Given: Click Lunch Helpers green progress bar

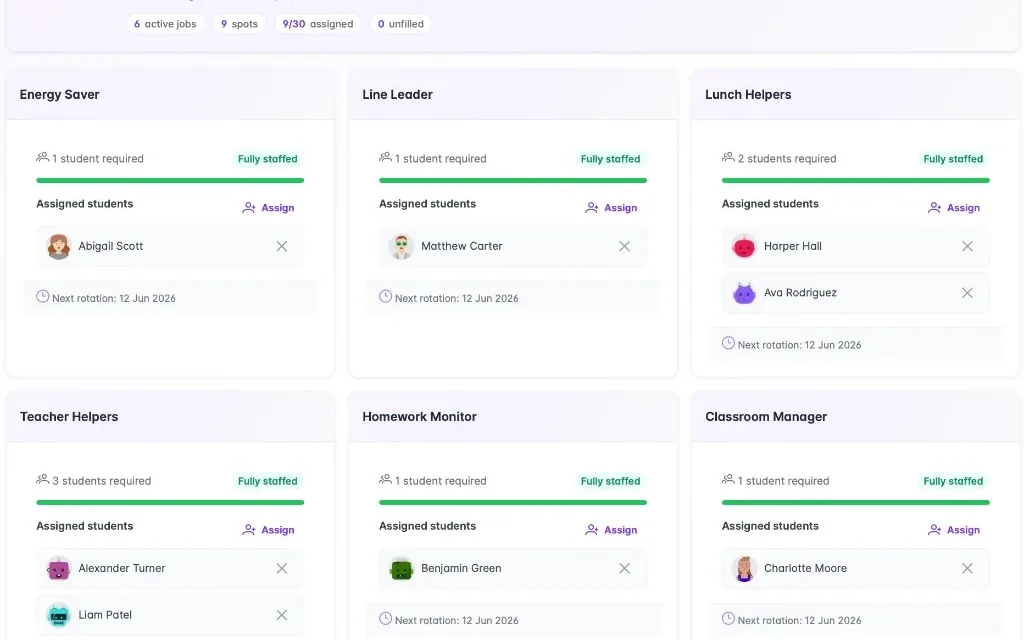Looking at the screenshot, I should point(856,180).
